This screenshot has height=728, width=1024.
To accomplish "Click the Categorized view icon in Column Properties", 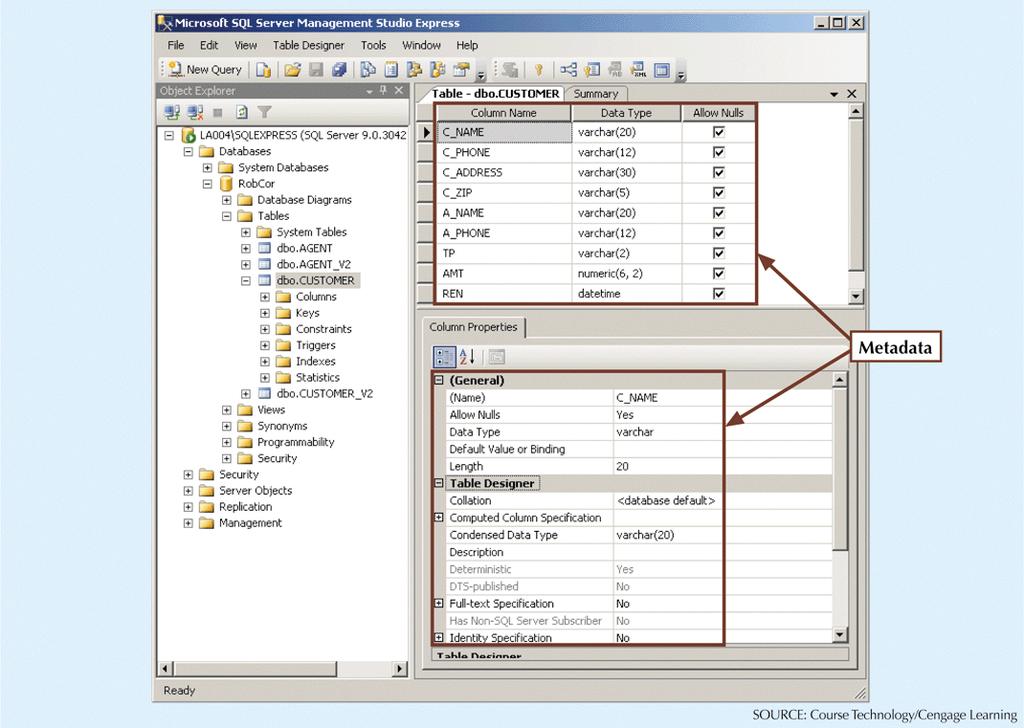I will tap(445, 356).
